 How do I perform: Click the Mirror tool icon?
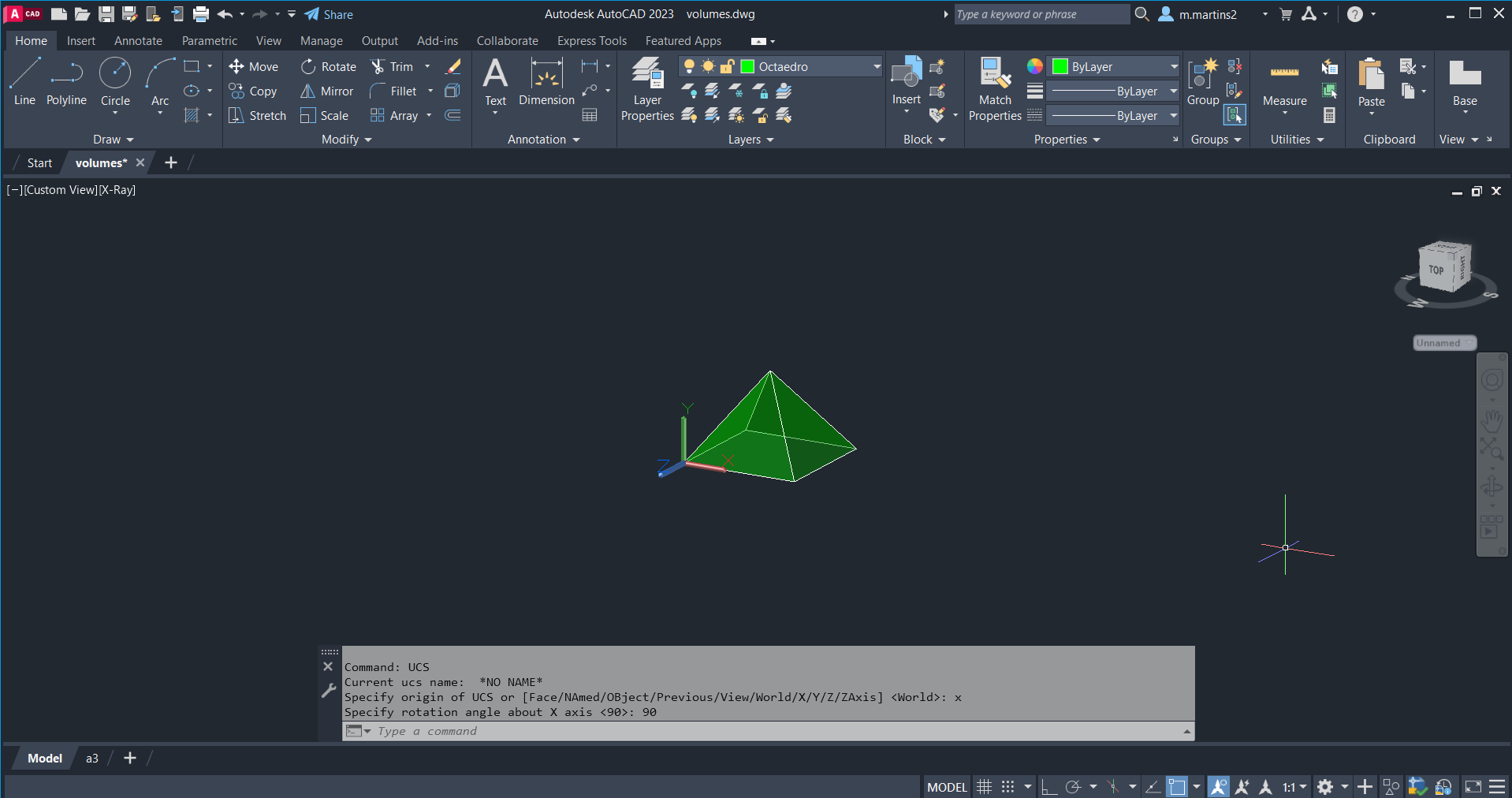pos(308,91)
